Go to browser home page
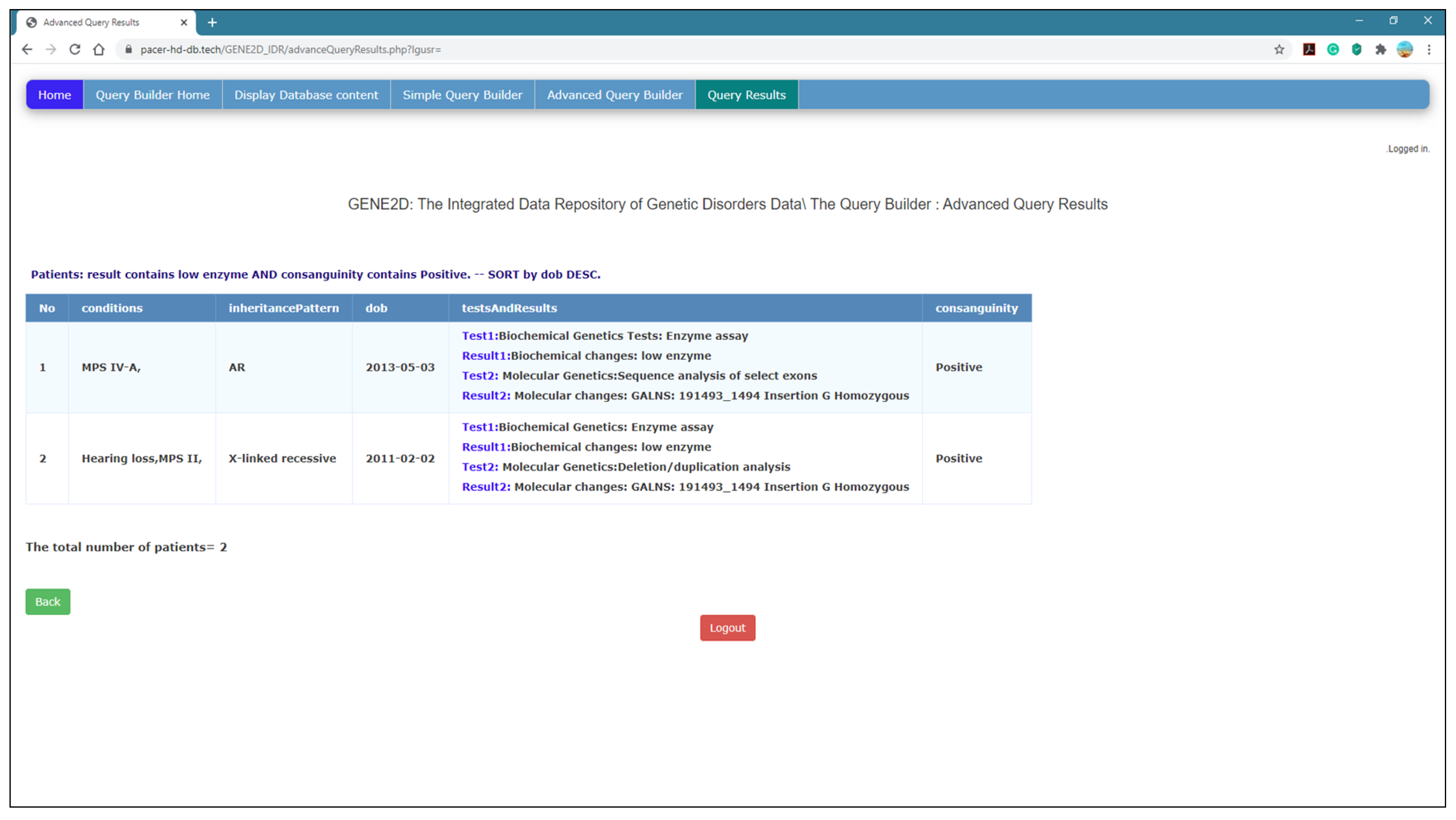1456x820 pixels. coord(99,50)
